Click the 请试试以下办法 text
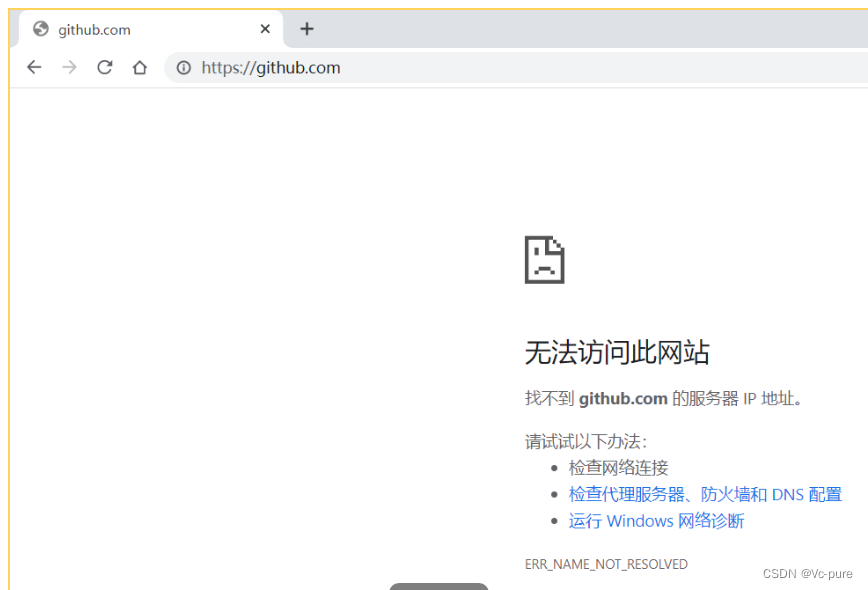Image resolution: width=868 pixels, height=590 pixels. (x=585, y=442)
